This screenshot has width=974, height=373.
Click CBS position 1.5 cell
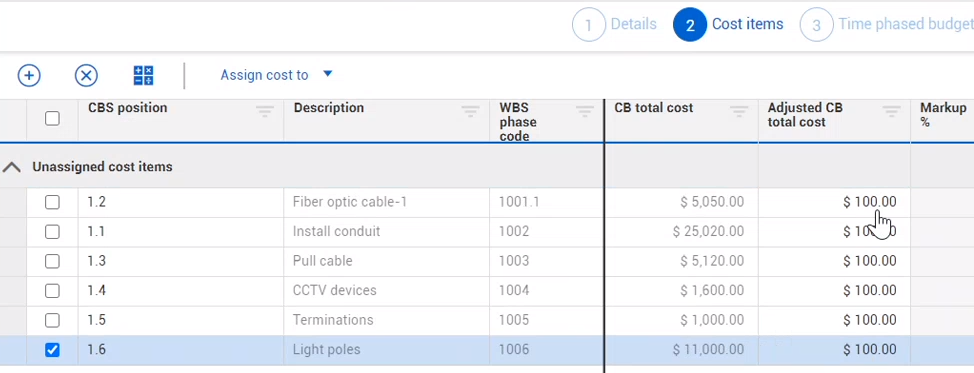tap(181, 320)
